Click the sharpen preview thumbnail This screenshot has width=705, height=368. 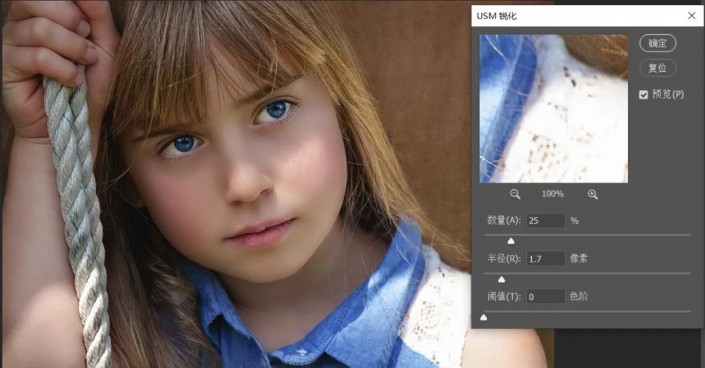tap(553, 108)
